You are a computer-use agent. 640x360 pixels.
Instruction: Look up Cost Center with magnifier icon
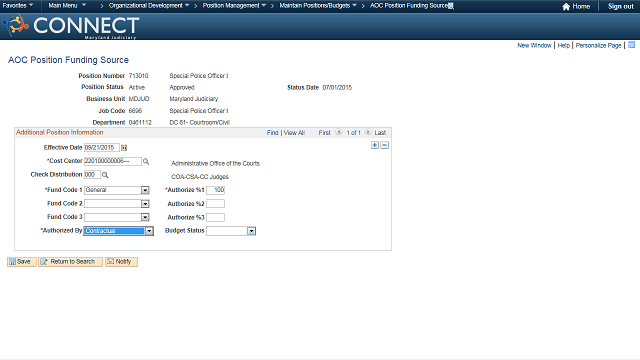[146, 162]
